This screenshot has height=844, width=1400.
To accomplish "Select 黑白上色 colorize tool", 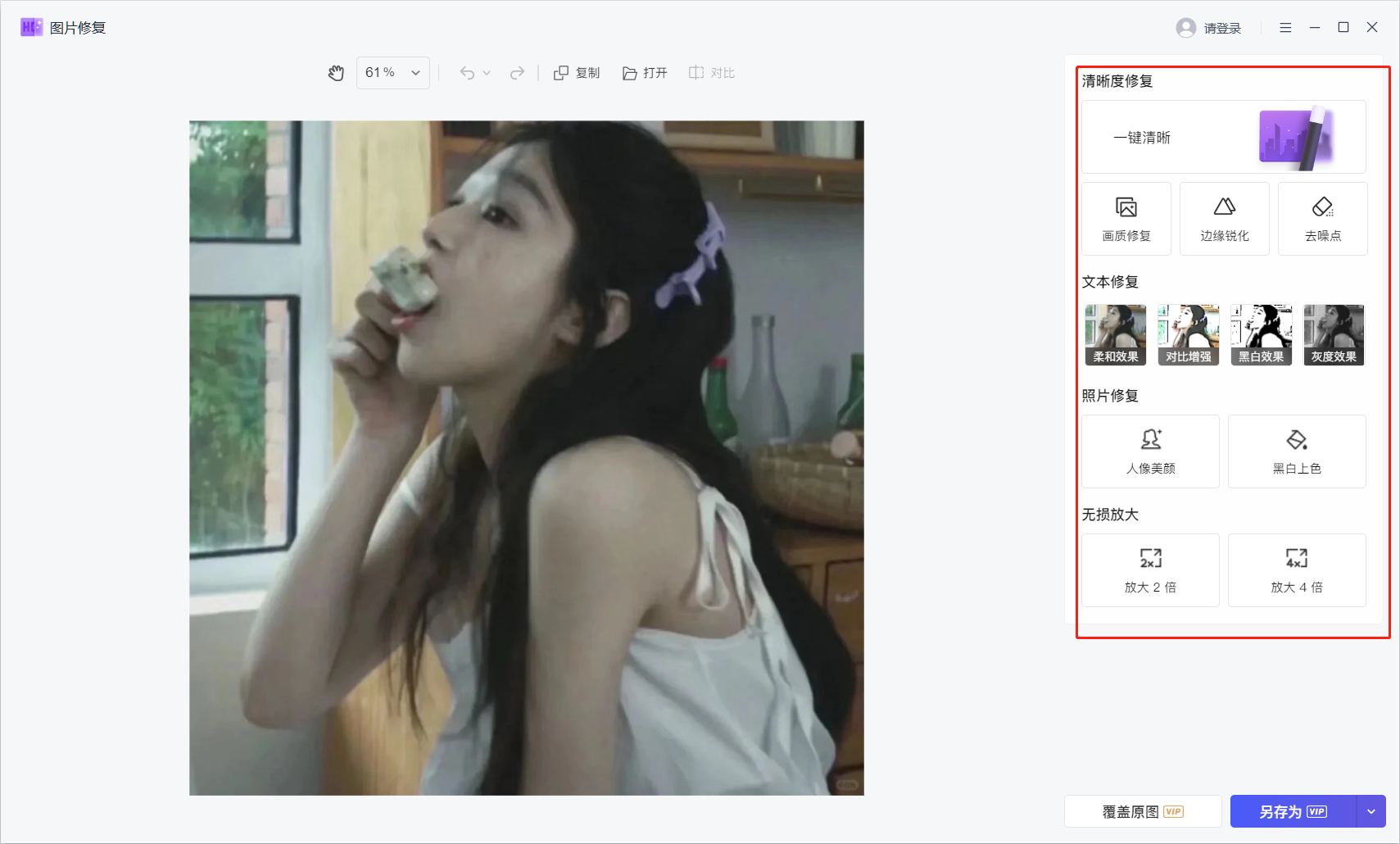I will point(1297,451).
